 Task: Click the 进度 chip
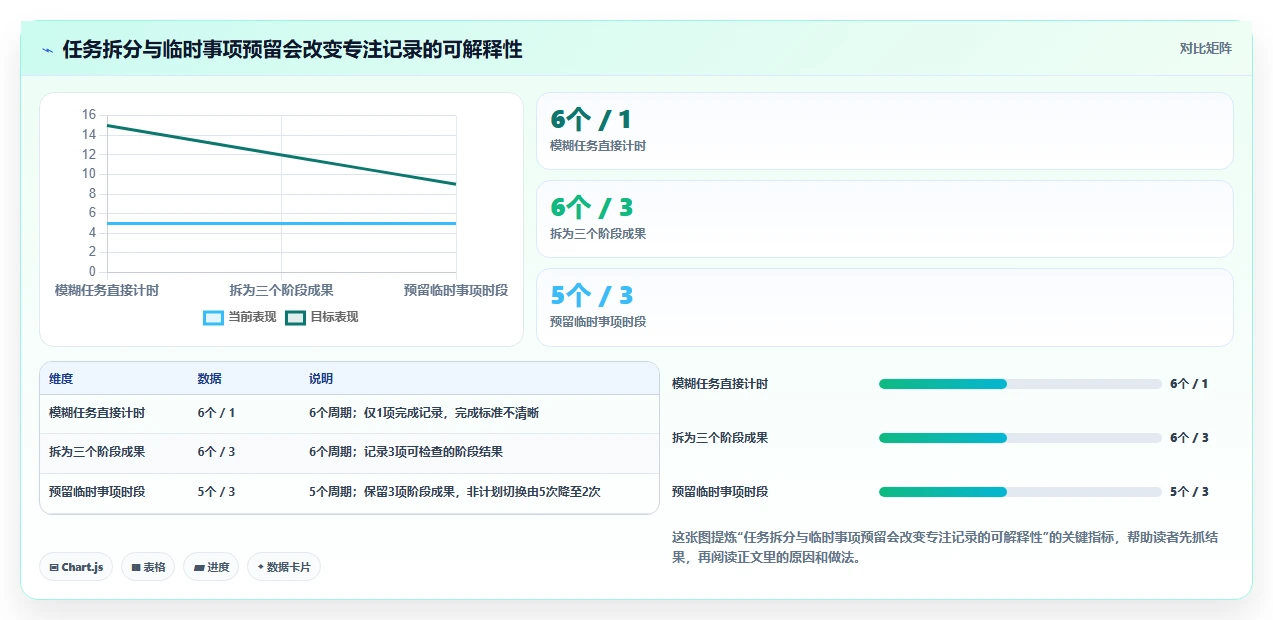(x=211, y=567)
